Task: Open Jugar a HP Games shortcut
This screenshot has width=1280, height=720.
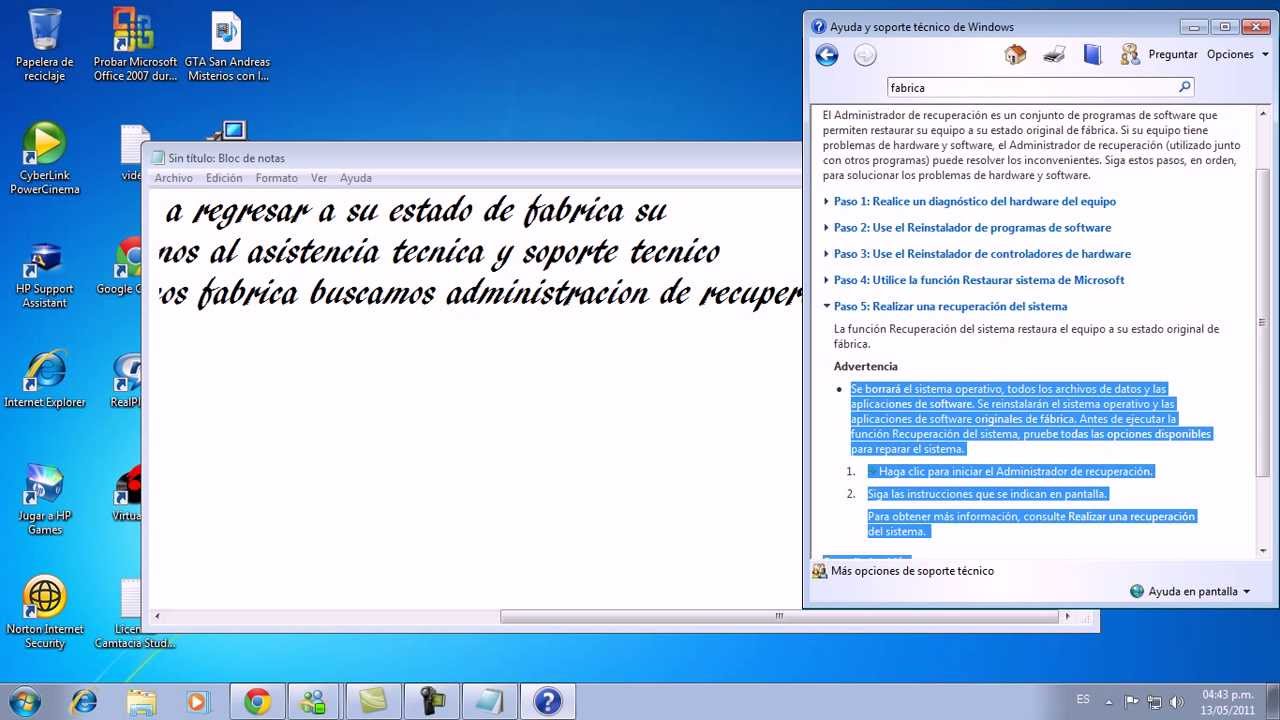Action: (x=45, y=500)
